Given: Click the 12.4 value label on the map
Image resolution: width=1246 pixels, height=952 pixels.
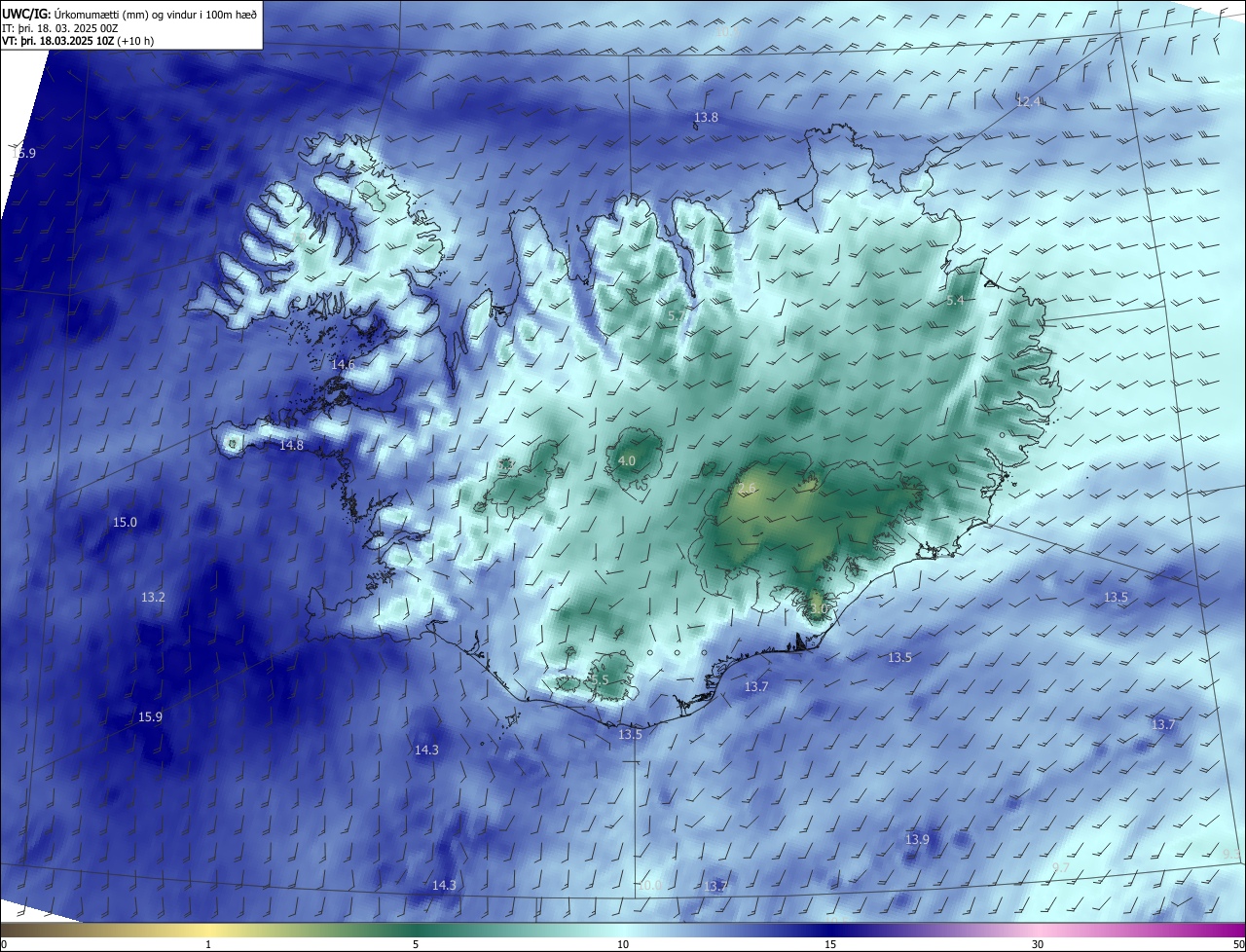Looking at the screenshot, I should [x=1028, y=101].
